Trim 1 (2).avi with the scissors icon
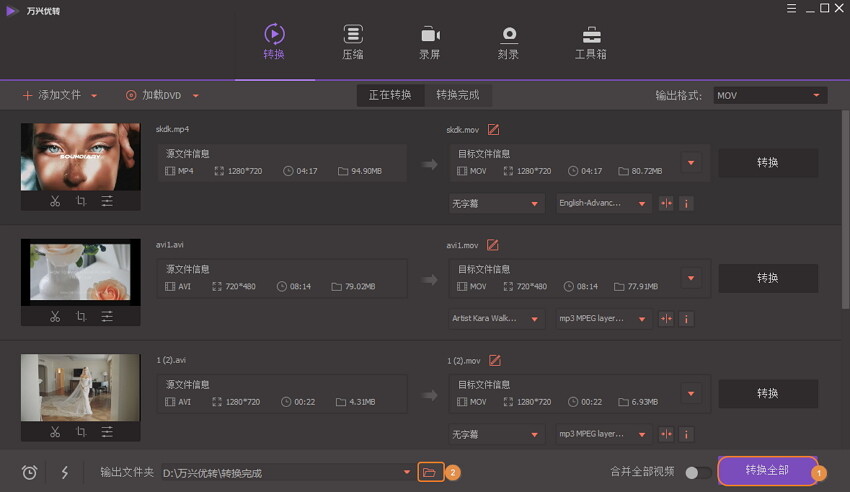850x492 pixels. pos(55,432)
